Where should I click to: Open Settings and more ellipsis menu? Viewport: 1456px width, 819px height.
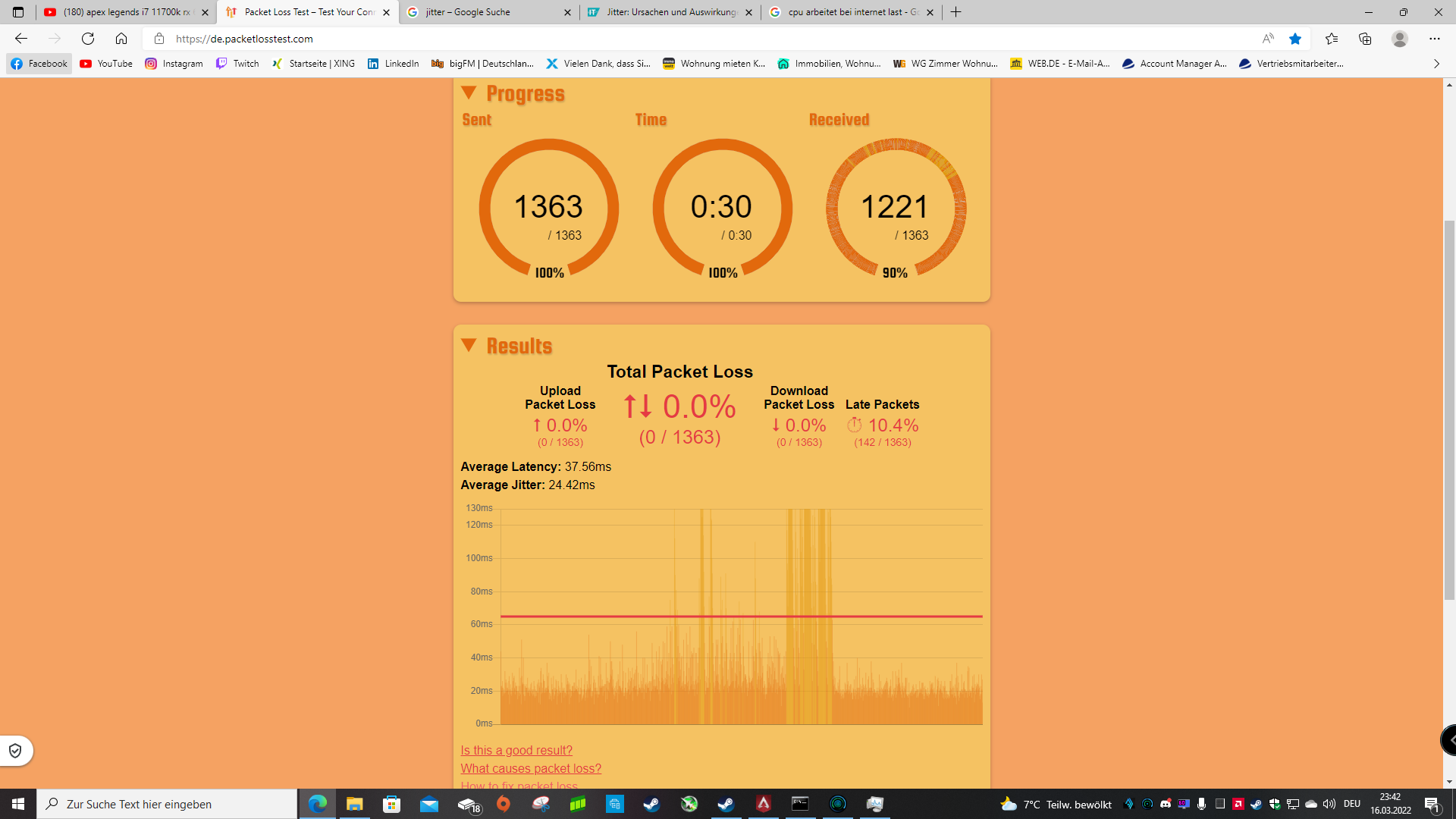(1435, 39)
